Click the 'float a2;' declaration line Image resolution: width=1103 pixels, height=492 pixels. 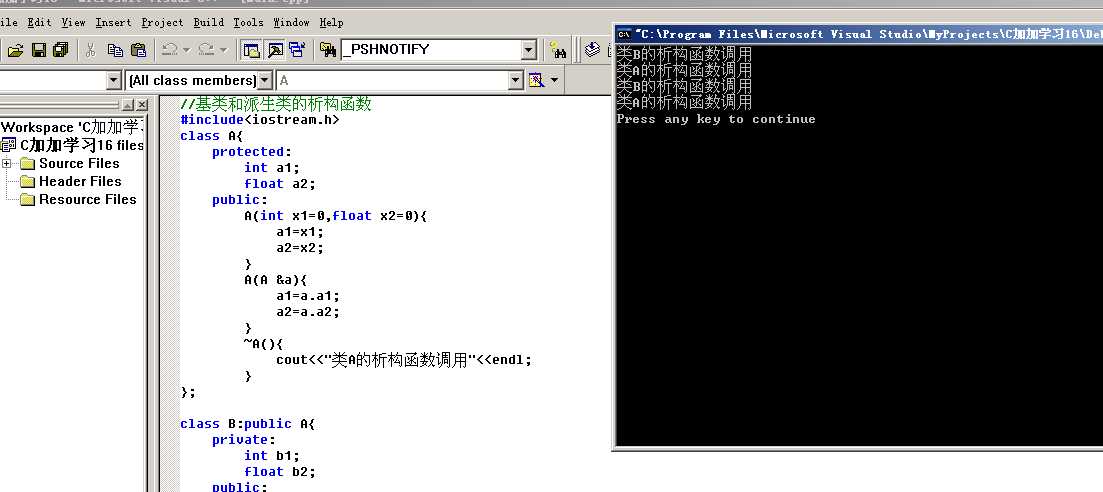(280, 184)
